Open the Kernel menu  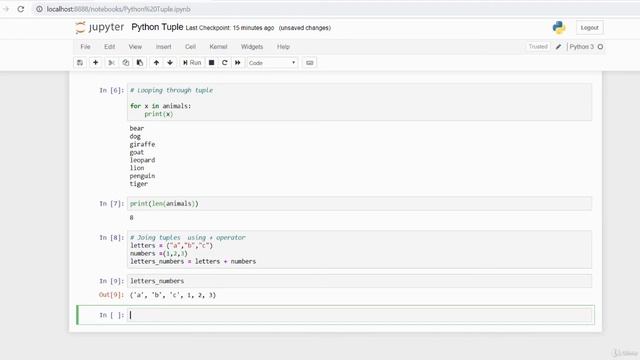point(218,47)
